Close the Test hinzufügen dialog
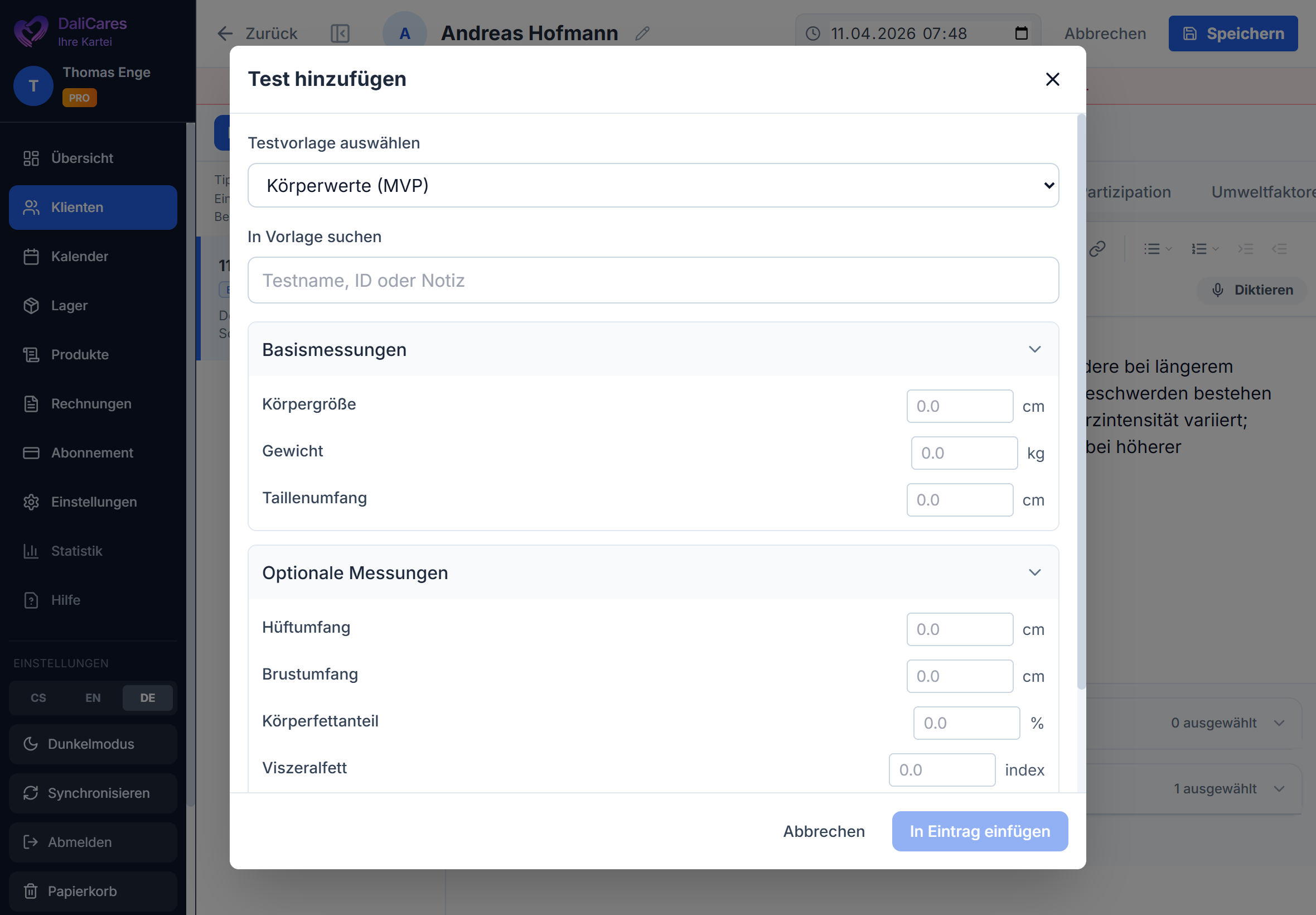 tap(1052, 79)
